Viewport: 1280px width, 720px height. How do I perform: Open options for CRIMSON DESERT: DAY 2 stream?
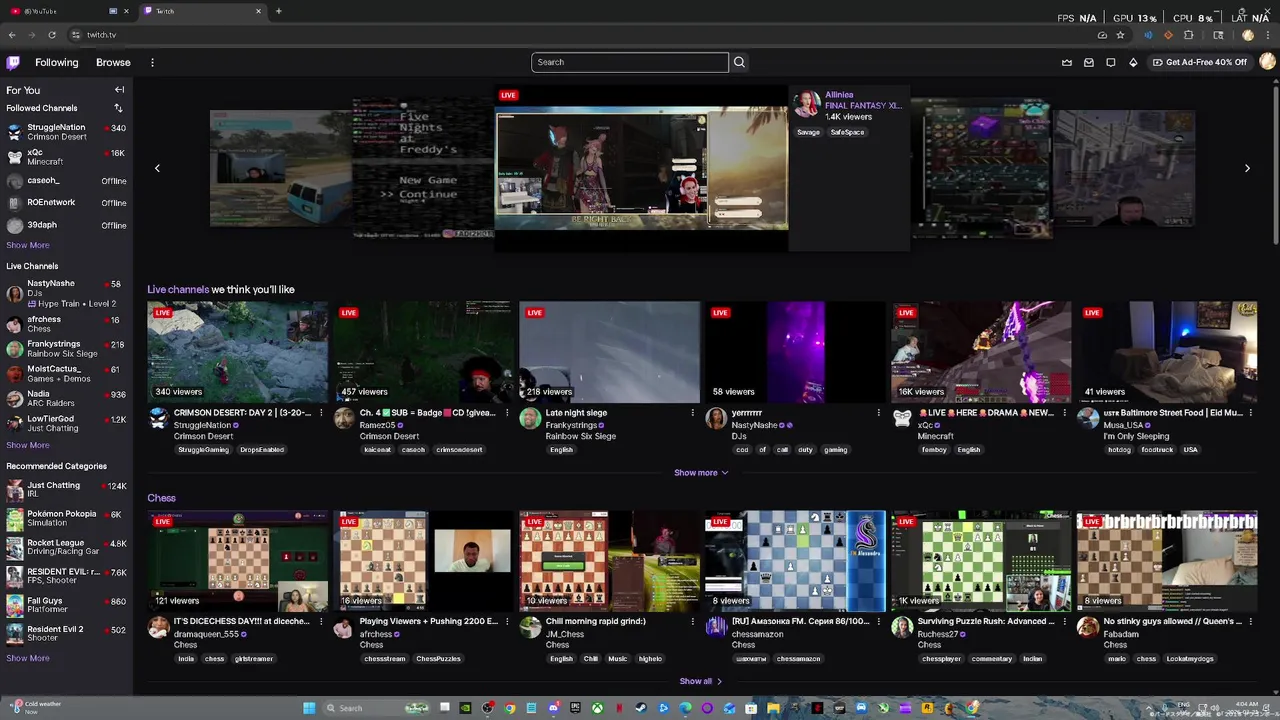321,413
